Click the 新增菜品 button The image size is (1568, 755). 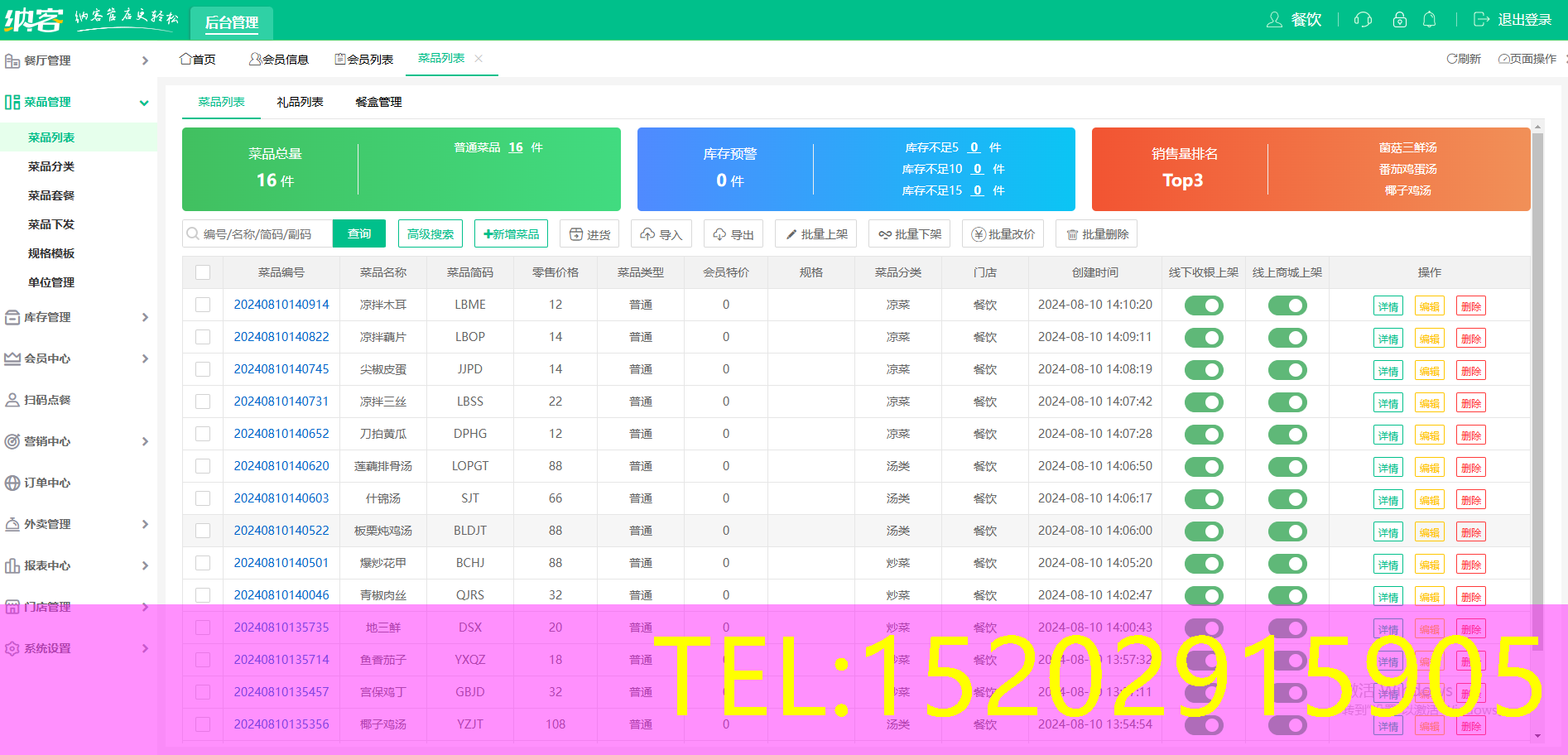click(x=510, y=233)
